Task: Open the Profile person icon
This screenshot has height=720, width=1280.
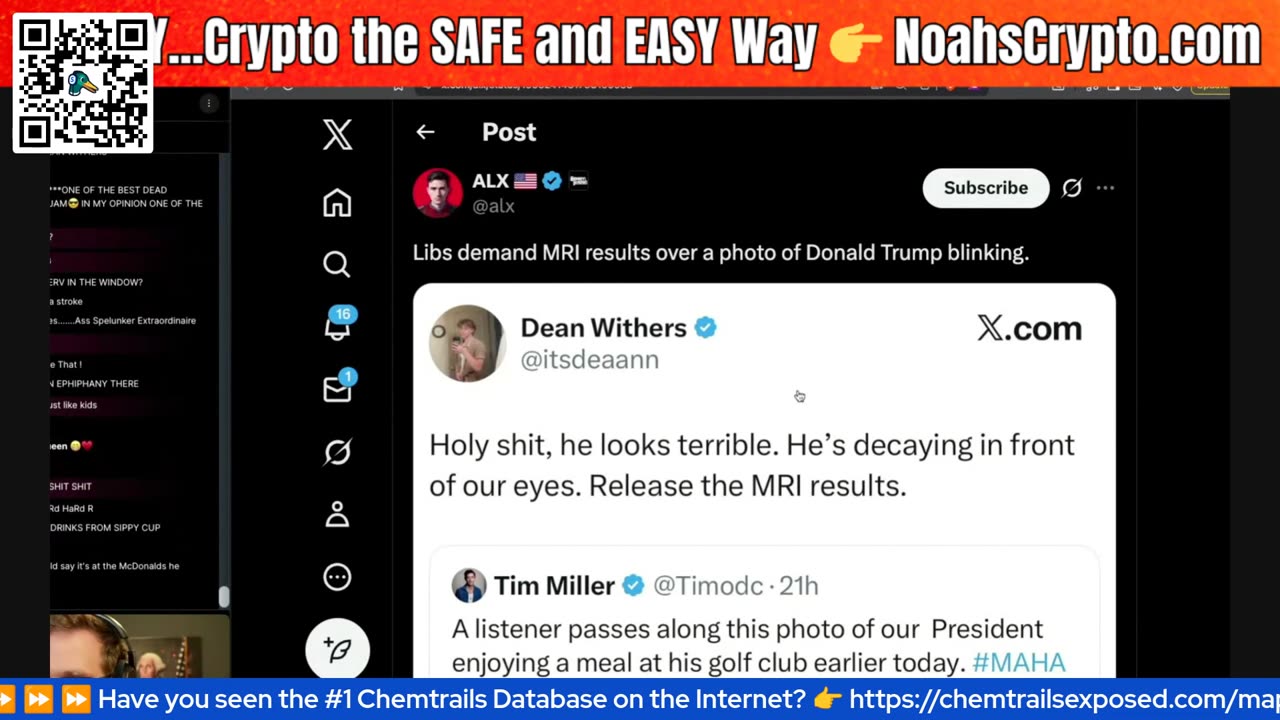Action: click(337, 514)
